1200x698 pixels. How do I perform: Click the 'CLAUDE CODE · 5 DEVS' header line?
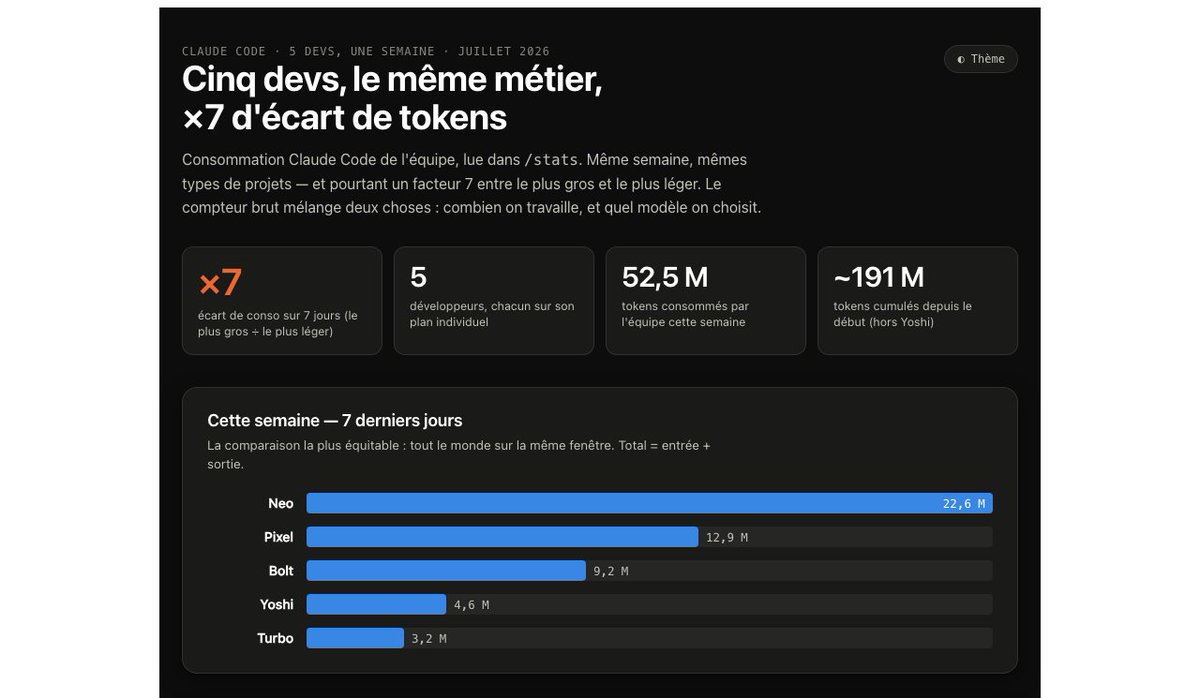pos(366,51)
